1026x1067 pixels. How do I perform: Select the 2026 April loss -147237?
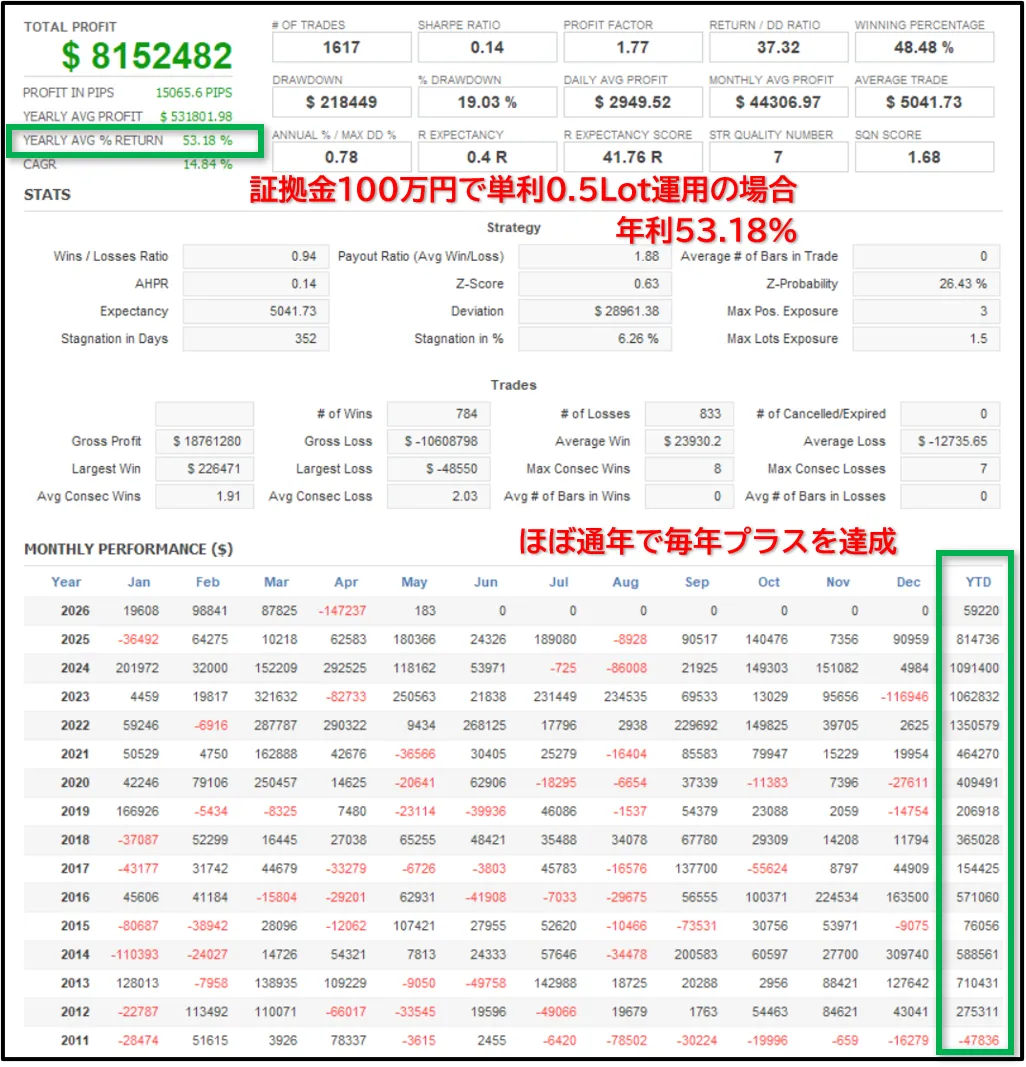click(x=342, y=610)
